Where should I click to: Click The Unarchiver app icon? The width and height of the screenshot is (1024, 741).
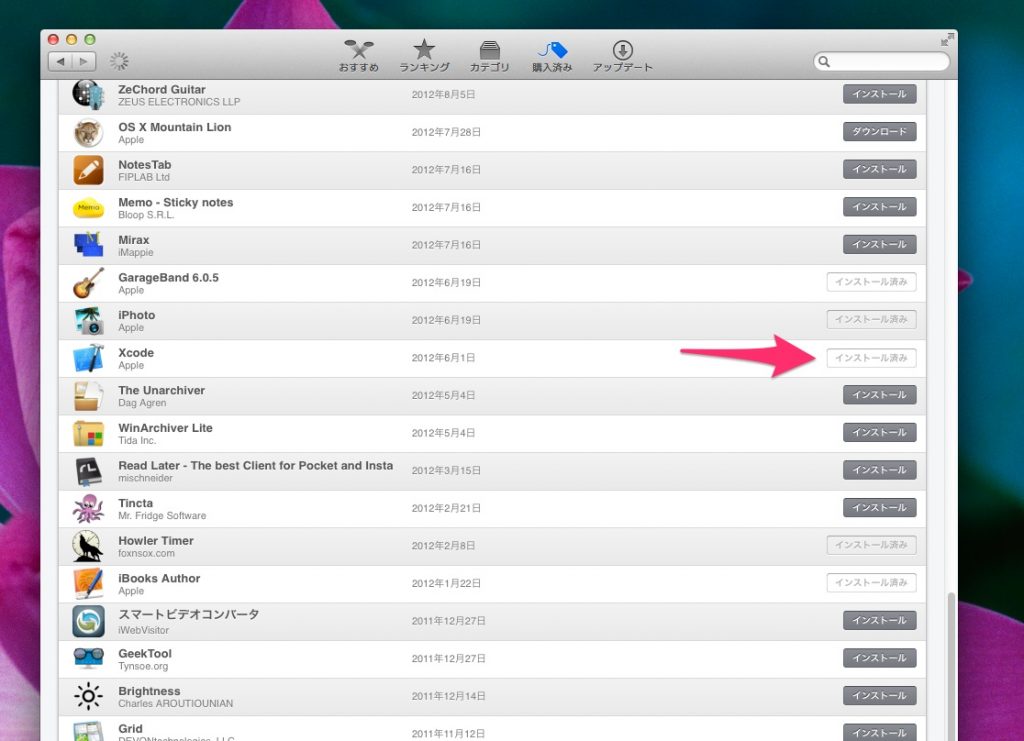[88, 396]
